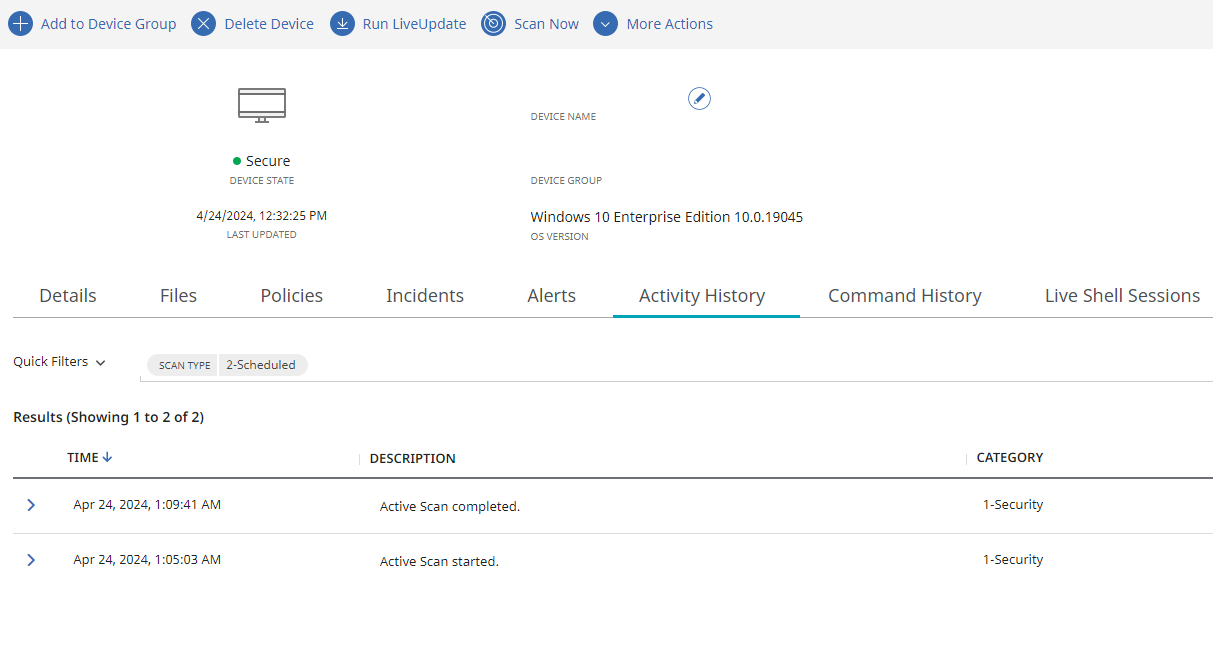The image size is (1213, 653).
Task: Expand the Active Scan started row
Action: click(x=31, y=560)
